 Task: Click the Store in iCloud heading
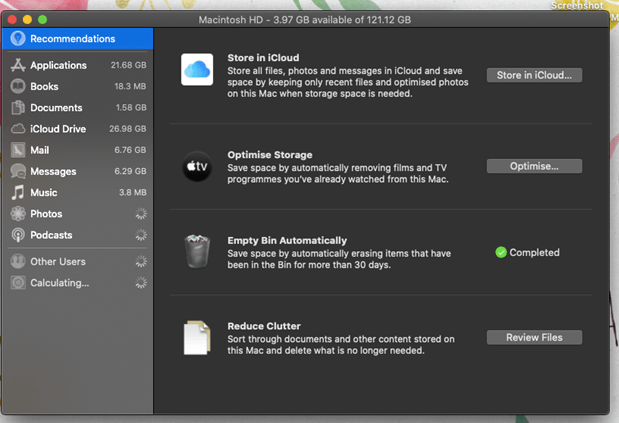(263, 58)
